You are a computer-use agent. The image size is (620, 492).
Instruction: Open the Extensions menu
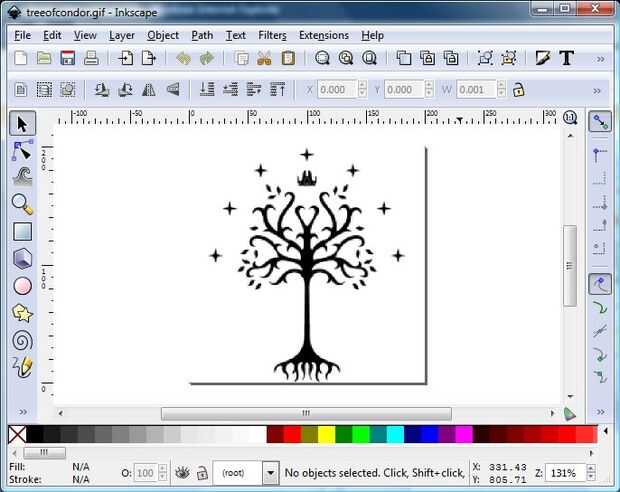coord(324,36)
